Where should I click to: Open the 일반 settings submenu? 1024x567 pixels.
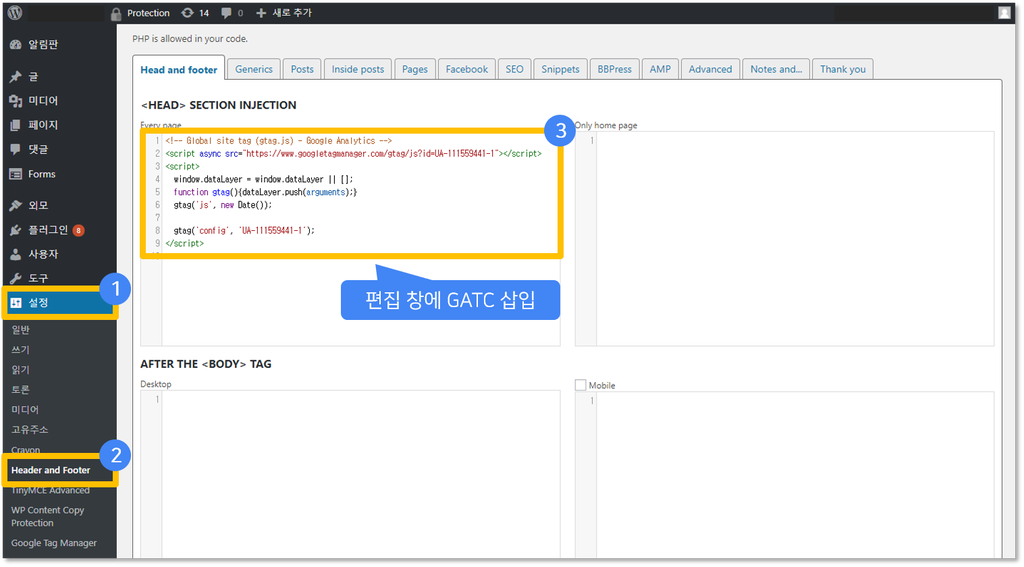(20, 330)
